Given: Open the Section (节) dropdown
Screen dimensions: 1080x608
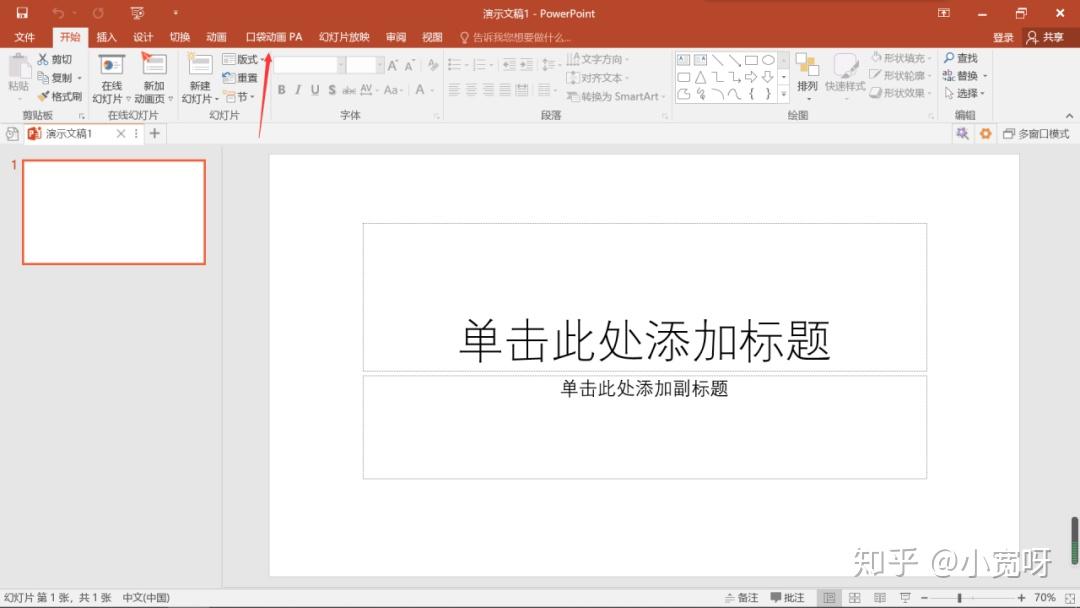Looking at the screenshot, I should (x=239, y=96).
